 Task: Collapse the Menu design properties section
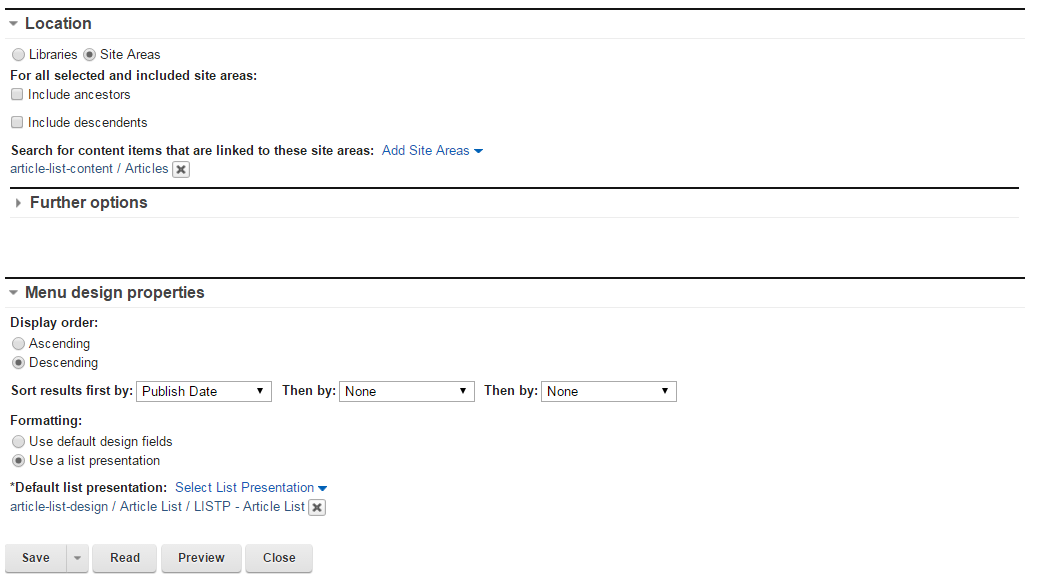tap(14, 293)
